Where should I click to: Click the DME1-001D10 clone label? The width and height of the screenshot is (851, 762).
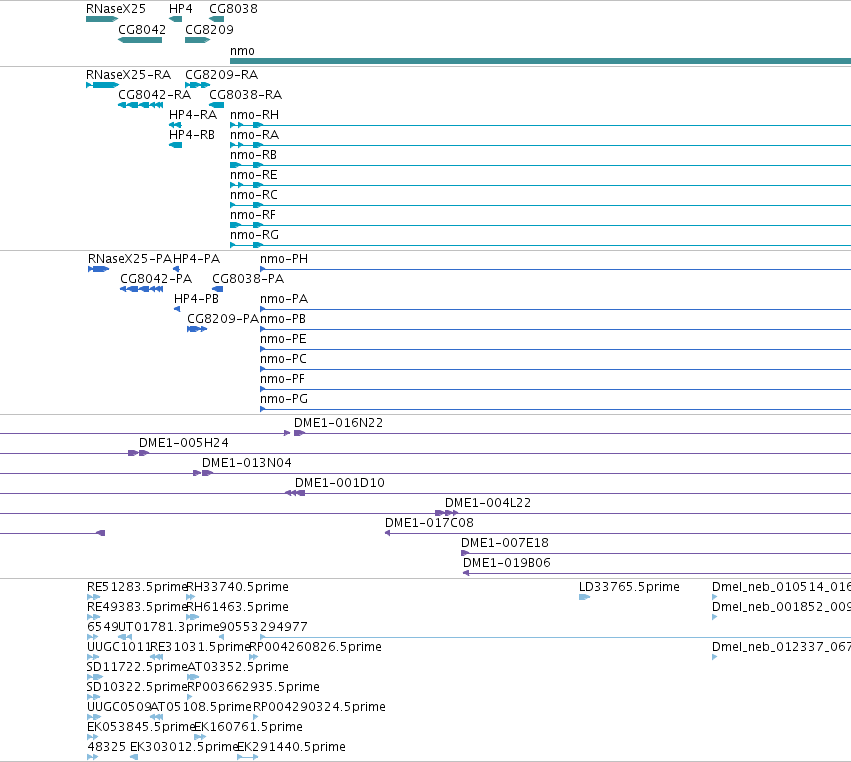(340, 483)
